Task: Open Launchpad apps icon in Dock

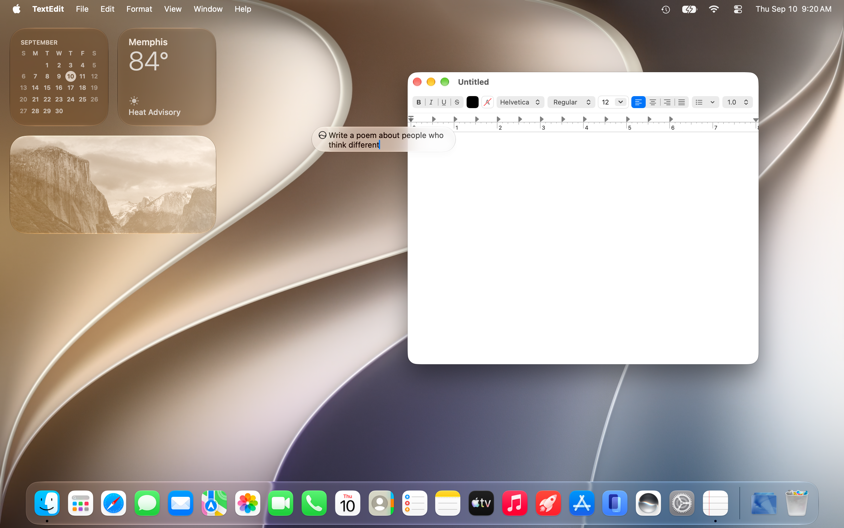Action: click(80, 503)
